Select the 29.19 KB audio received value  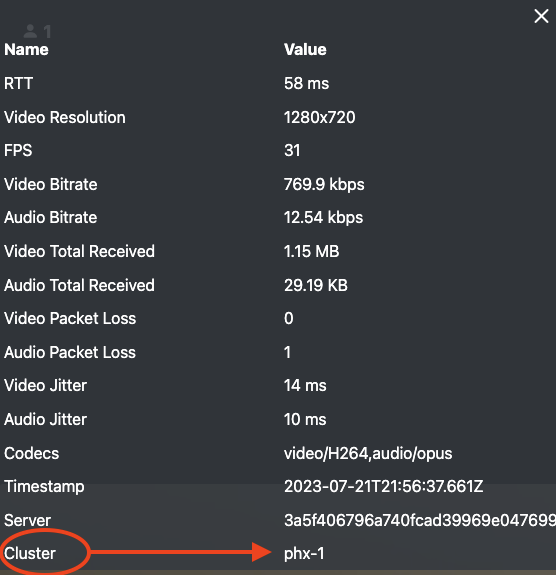[316, 285]
